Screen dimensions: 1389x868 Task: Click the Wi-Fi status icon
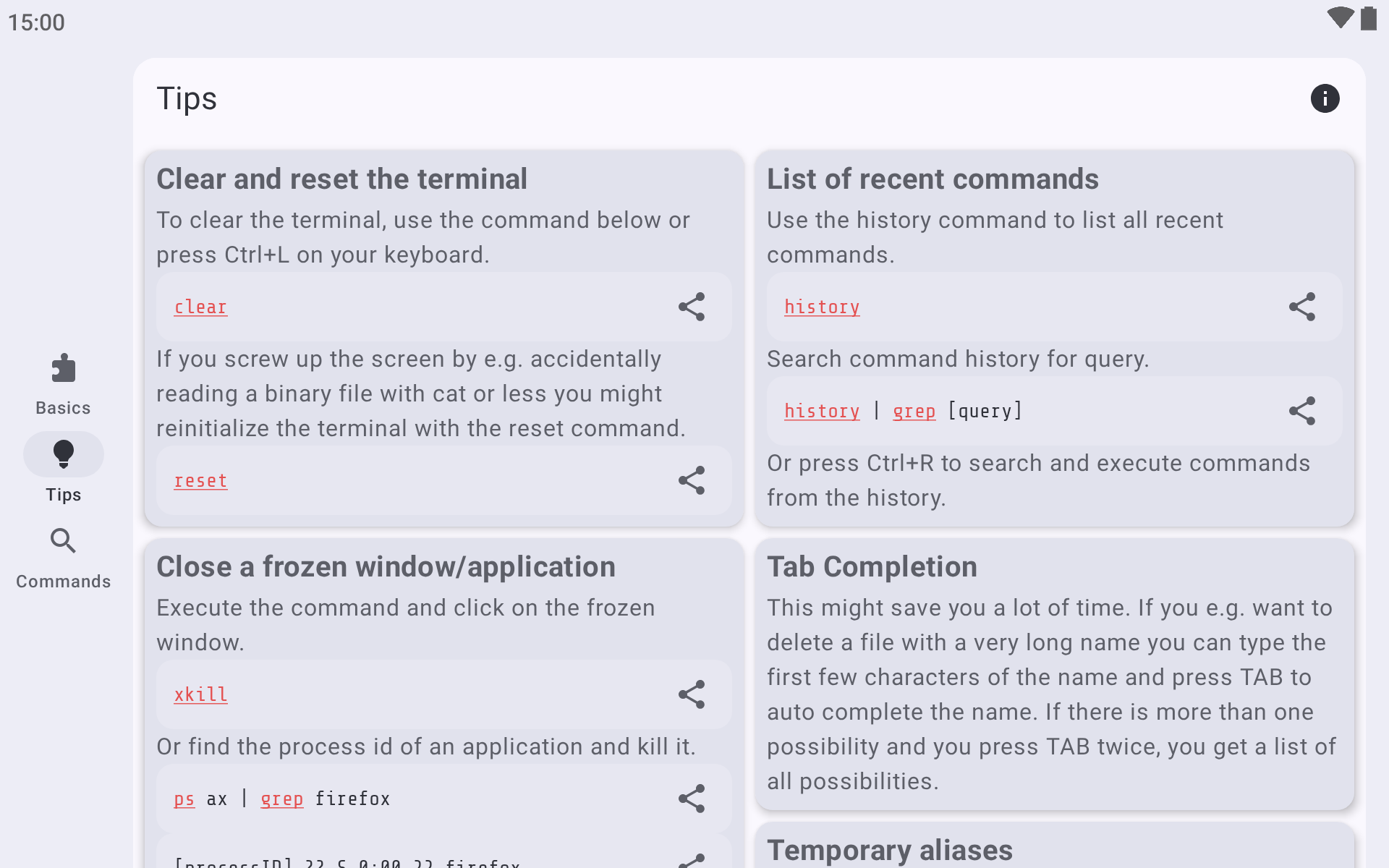point(1340,18)
